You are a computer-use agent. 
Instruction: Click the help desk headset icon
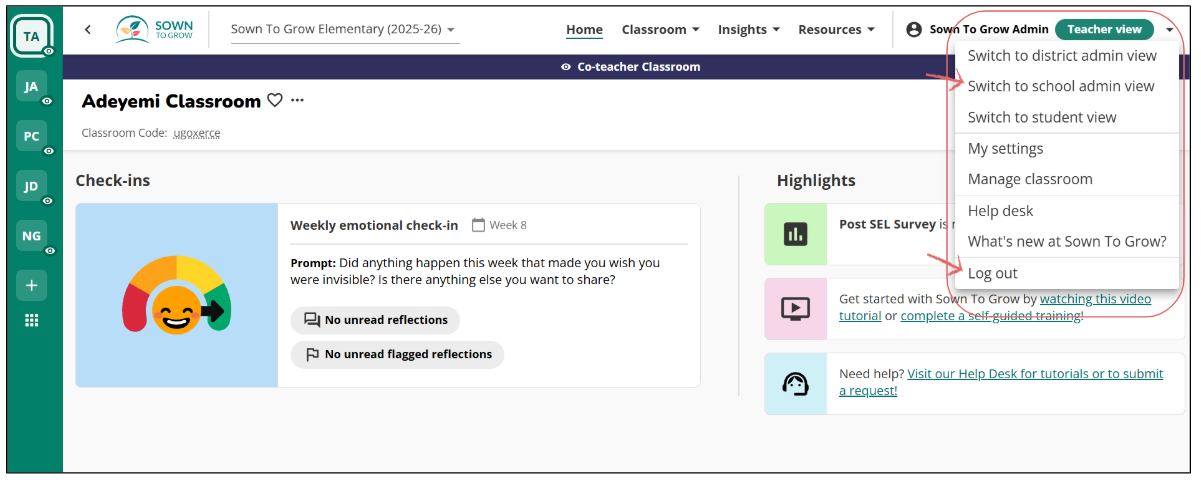click(x=796, y=384)
